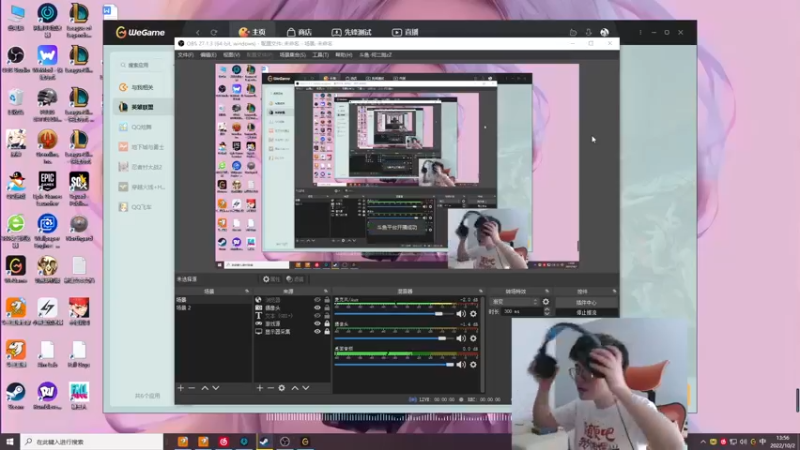The height and width of the screenshot is (450, 800).
Task: Open the OBS Scene Collection menu
Action: 292,55
